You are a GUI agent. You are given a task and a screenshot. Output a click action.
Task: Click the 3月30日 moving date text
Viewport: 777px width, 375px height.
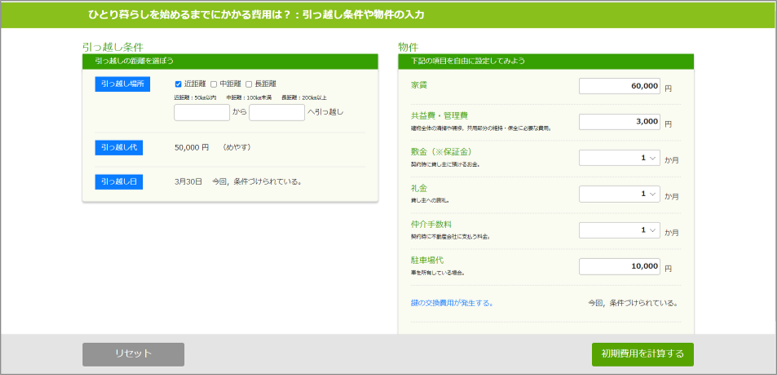pos(188,182)
